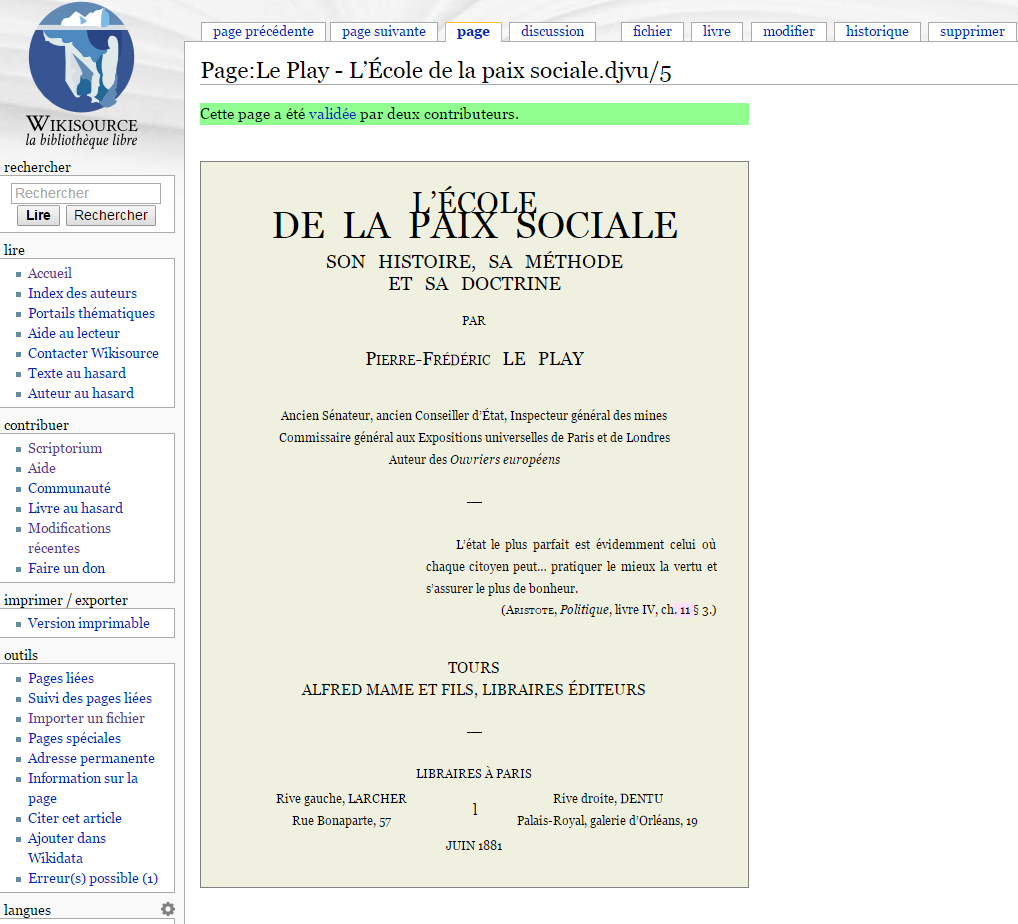This screenshot has width=1018, height=924.
Task: Open the modifier tab
Action: point(789,31)
